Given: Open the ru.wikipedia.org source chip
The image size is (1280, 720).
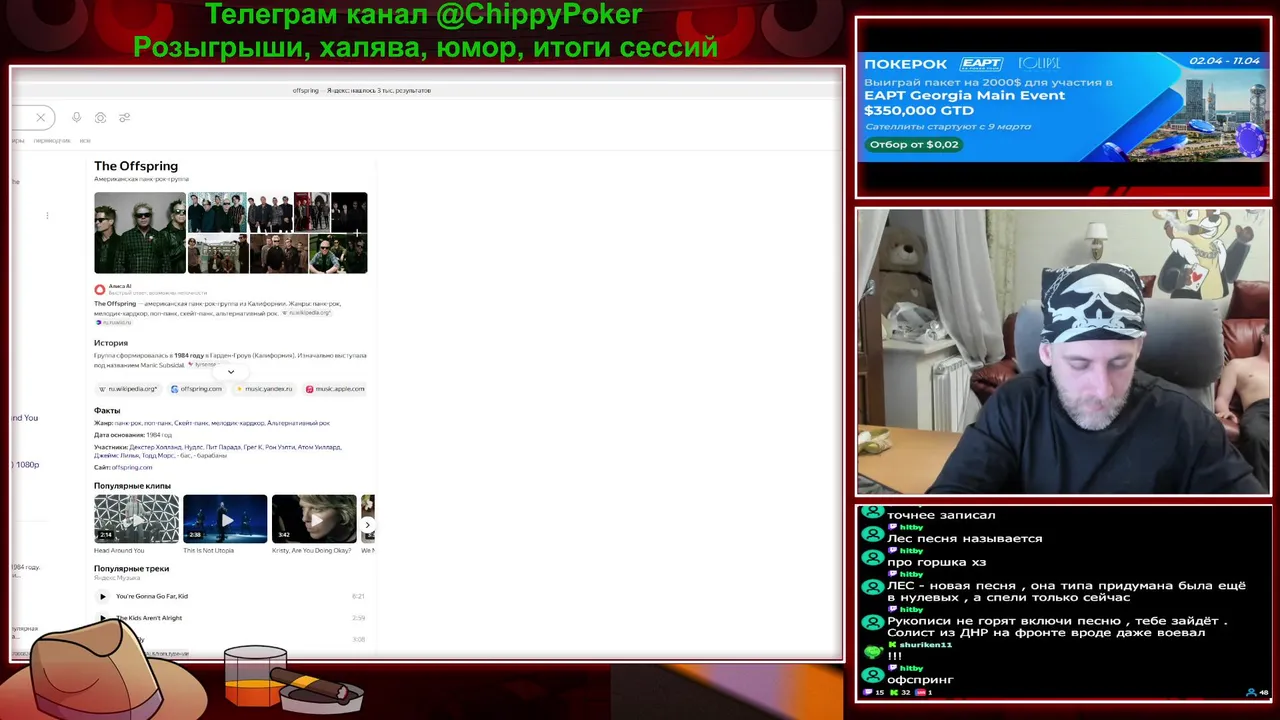Looking at the screenshot, I should pos(128,389).
